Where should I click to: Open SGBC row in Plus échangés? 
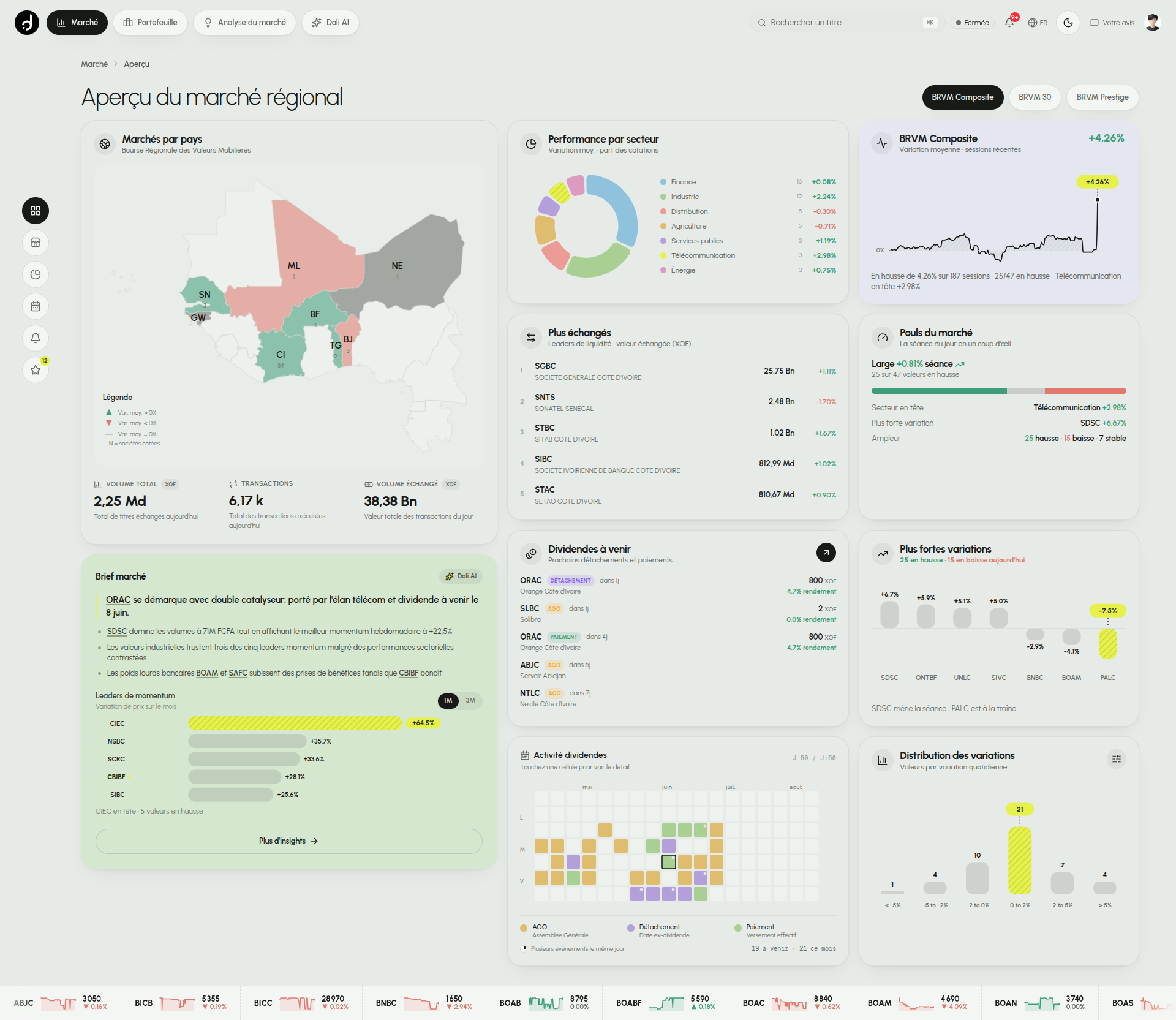(678, 371)
